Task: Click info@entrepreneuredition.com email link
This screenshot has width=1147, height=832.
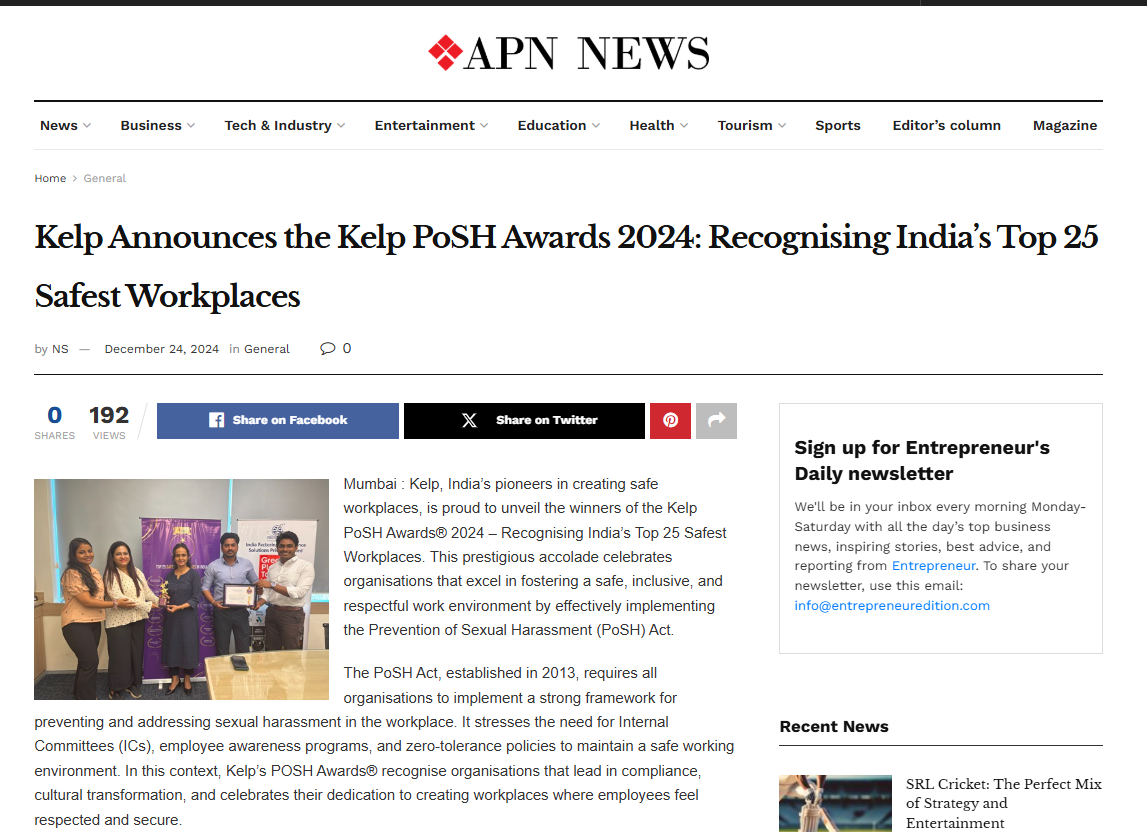Action: click(892, 605)
